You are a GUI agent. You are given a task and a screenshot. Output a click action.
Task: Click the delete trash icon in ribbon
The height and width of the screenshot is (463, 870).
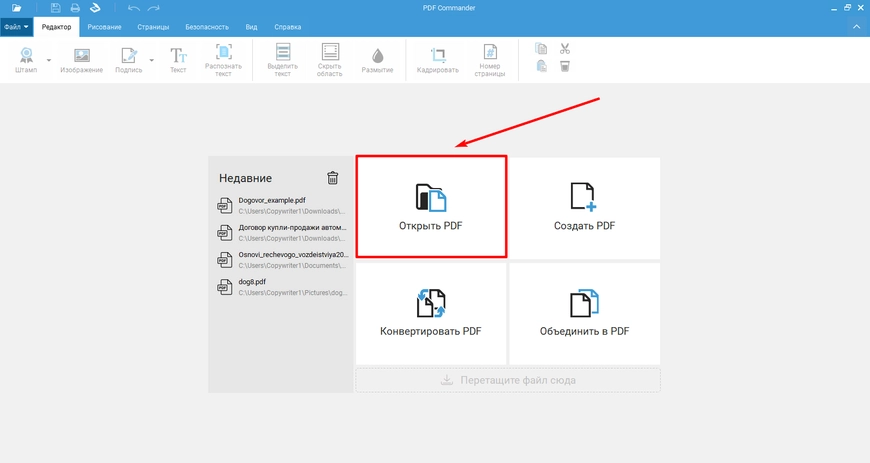click(565, 67)
